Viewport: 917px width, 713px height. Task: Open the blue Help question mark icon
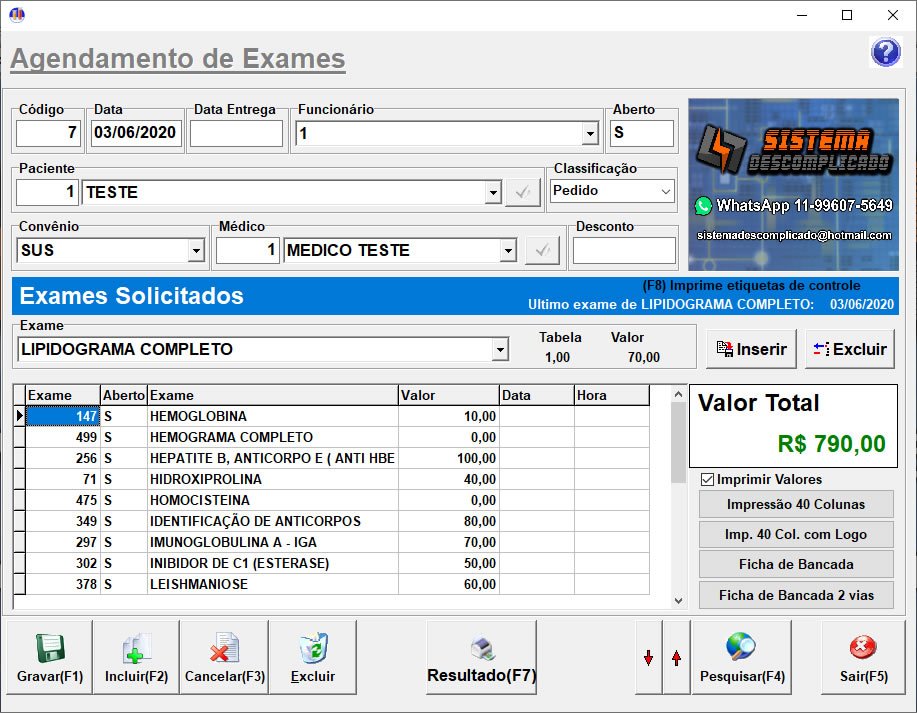(886, 51)
